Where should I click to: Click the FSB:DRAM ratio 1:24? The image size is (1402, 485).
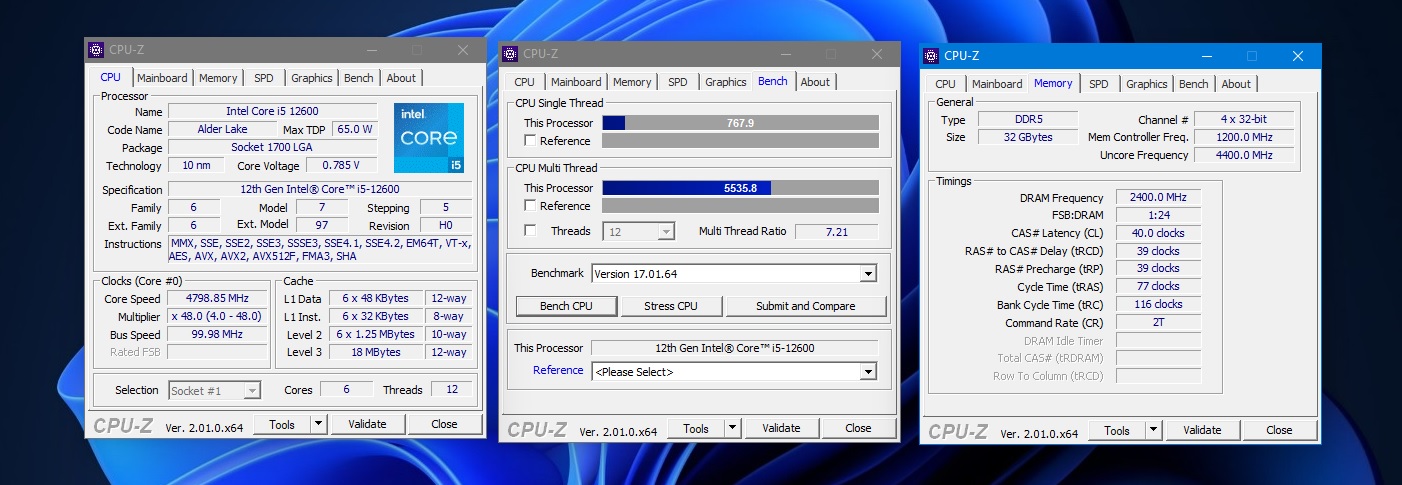[1158, 215]
